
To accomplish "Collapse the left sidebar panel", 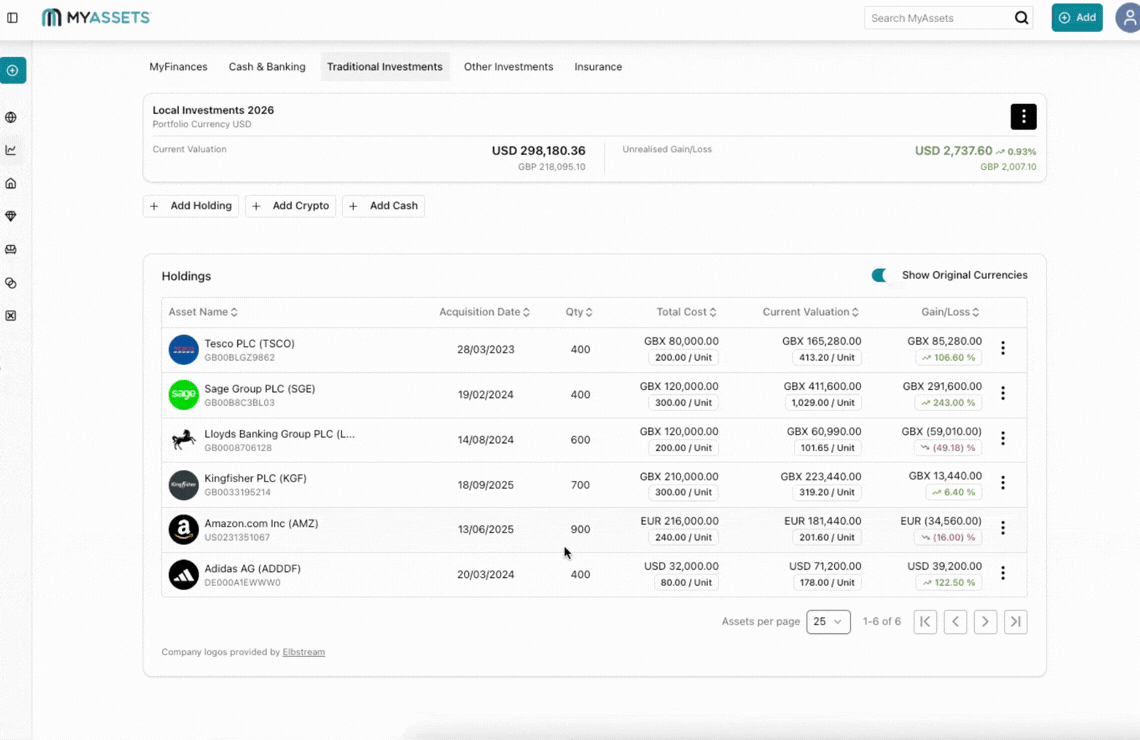I will click(x=12, y=17).
